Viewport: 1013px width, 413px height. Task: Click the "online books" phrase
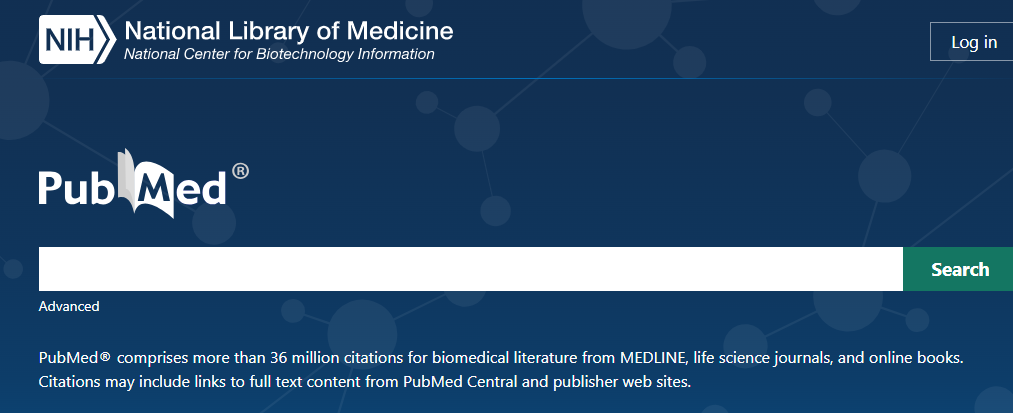click(930, 357)
